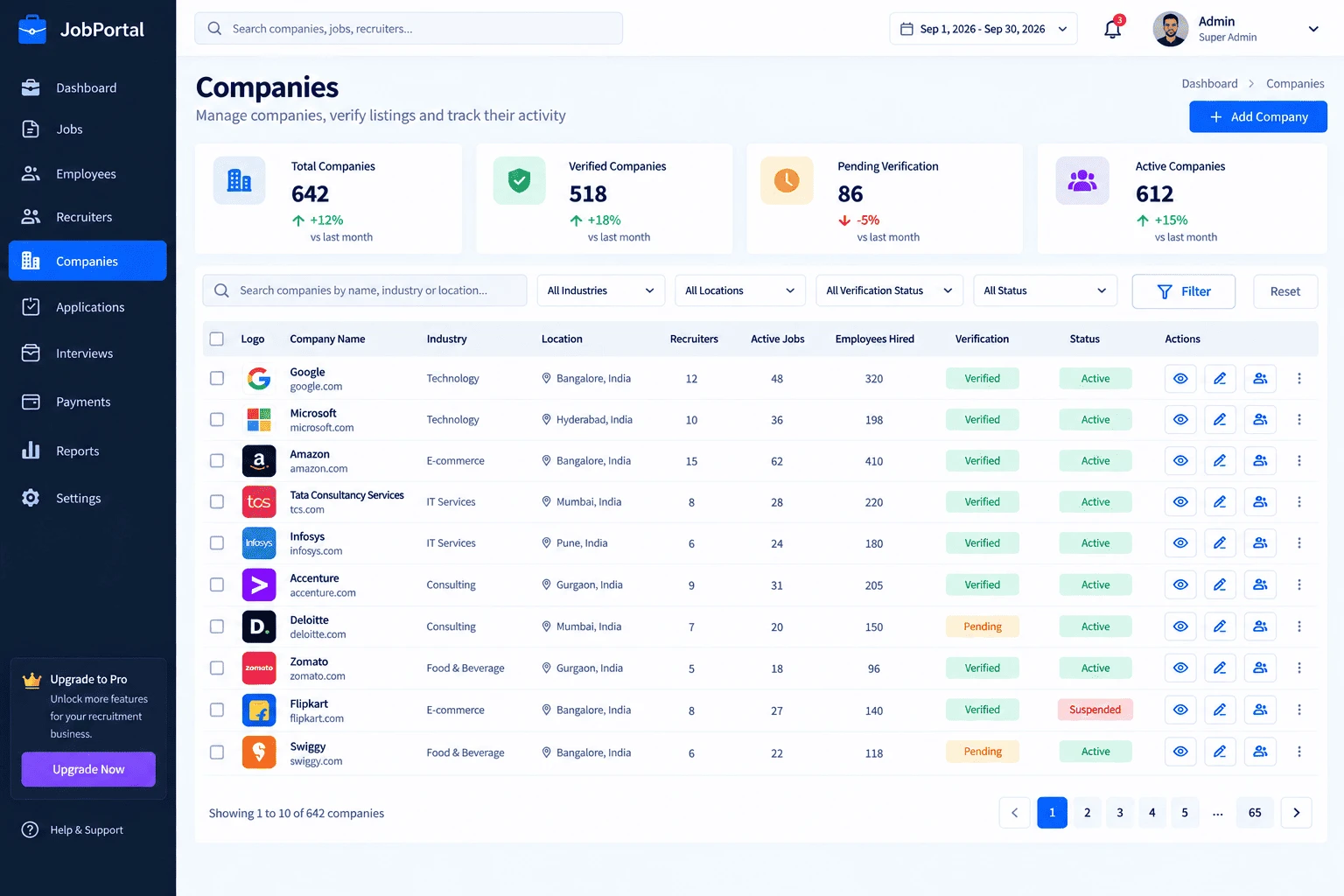Click the JobPortal briefcase logo
1344x896 pixels.
coord(32,29)
